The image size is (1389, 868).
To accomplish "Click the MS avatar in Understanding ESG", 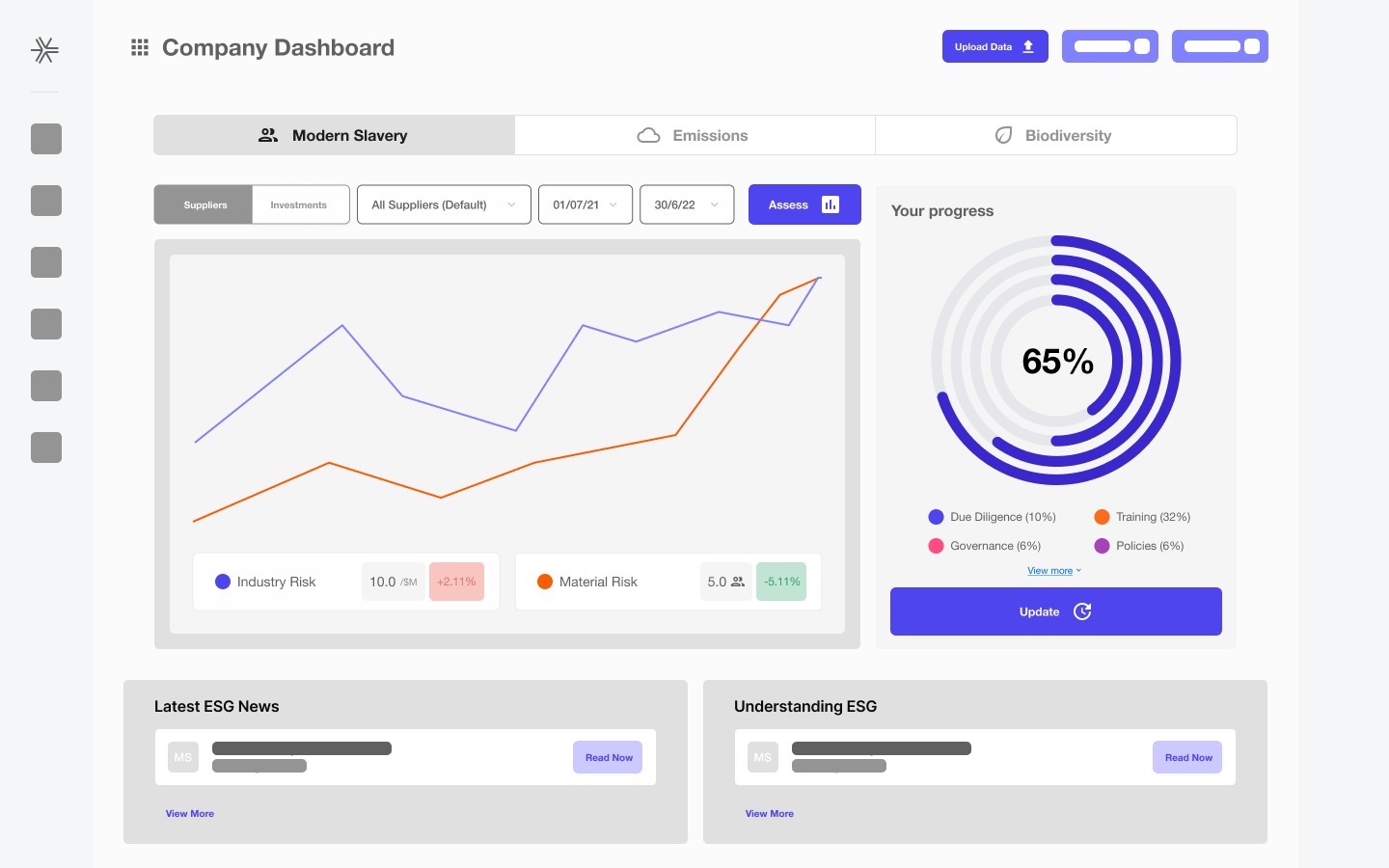I will 763,757.
